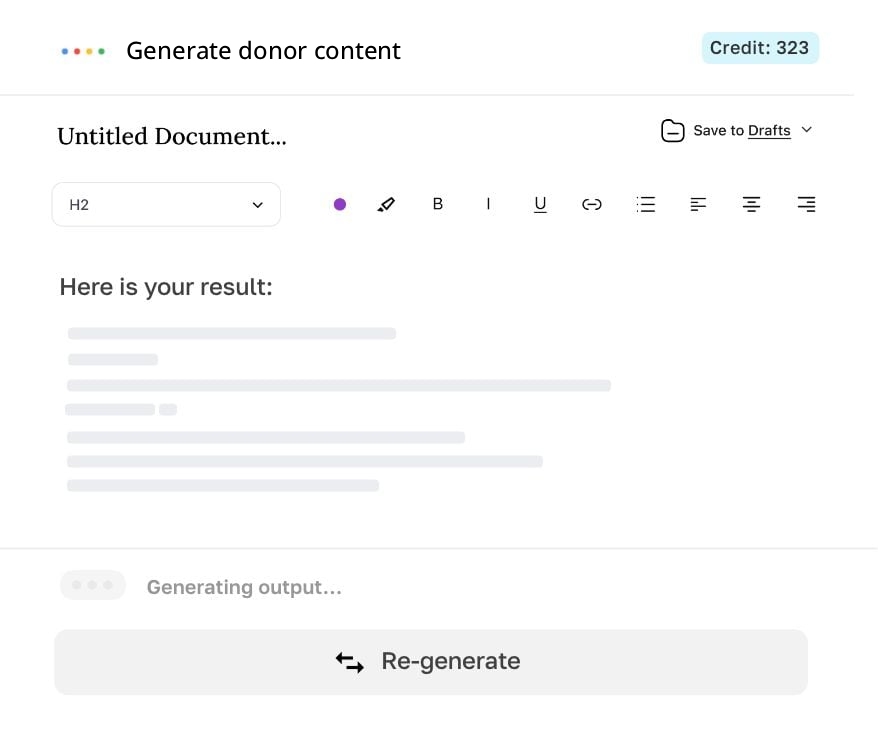Open the Drafts underlined link

(x=768, y=130)
